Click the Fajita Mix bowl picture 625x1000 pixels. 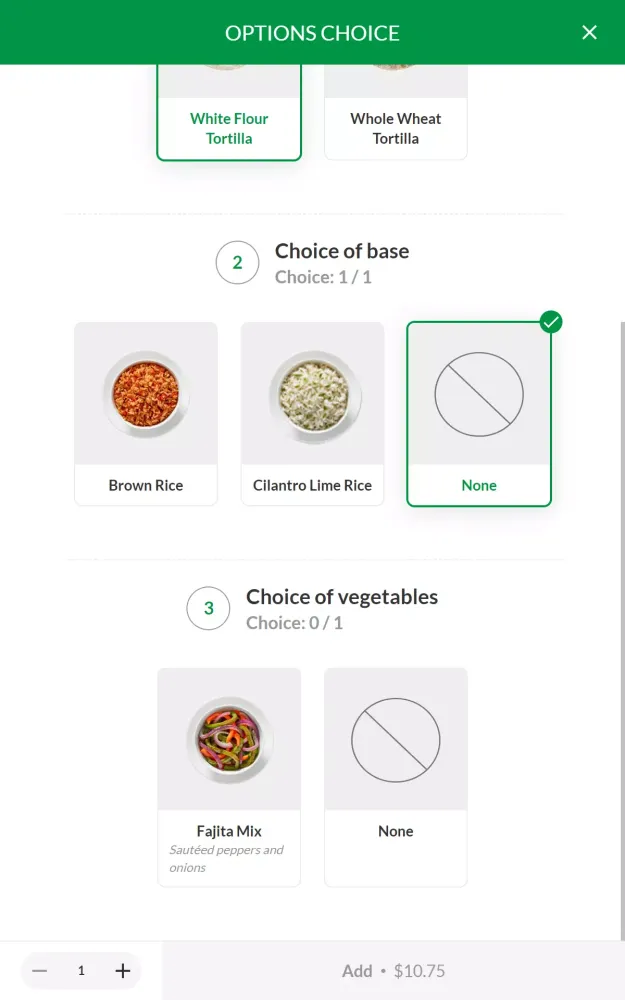click(229, 740)
